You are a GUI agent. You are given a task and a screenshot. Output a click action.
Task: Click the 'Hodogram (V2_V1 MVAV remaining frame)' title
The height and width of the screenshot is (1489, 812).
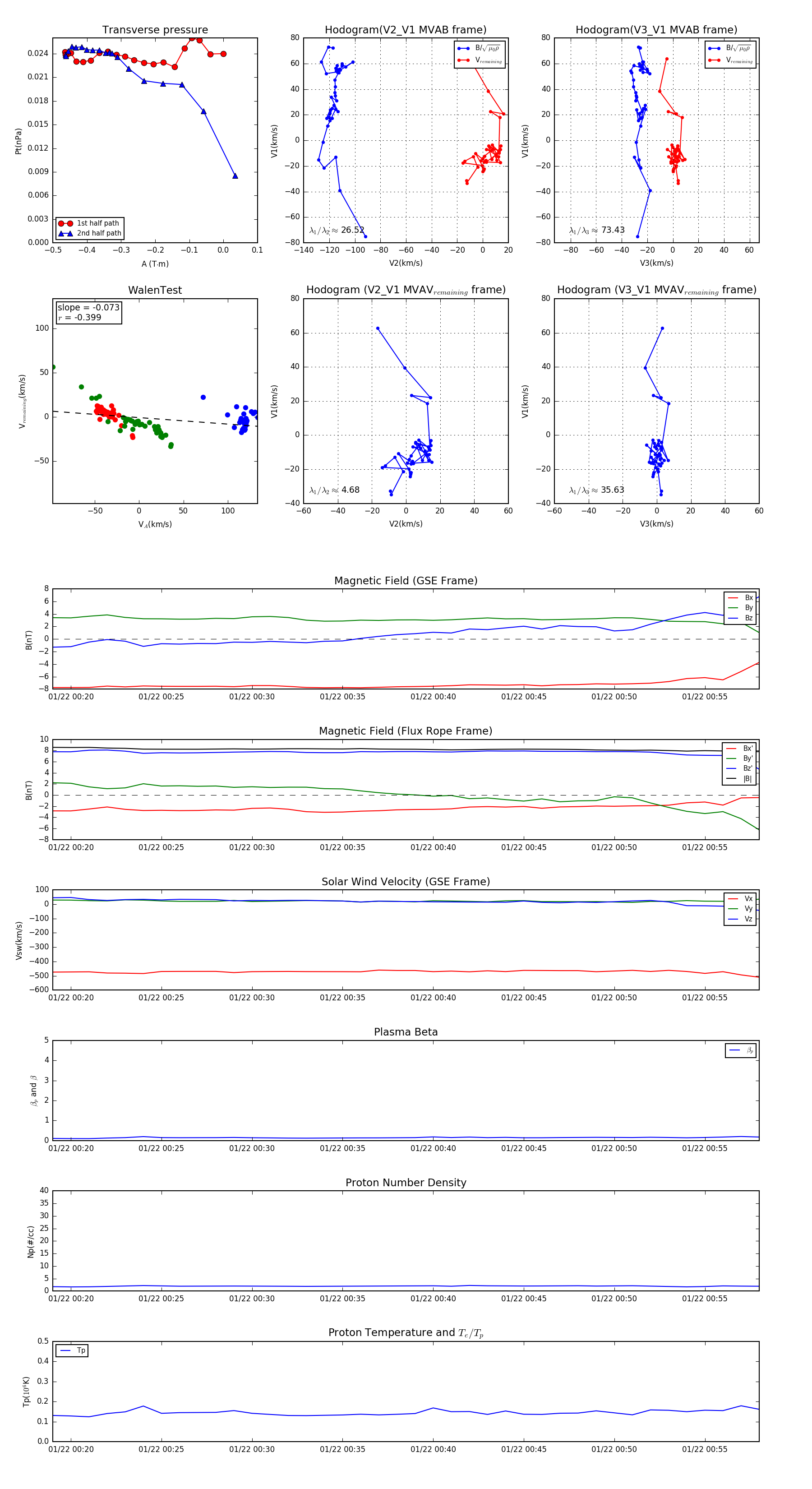coord(406,290)
